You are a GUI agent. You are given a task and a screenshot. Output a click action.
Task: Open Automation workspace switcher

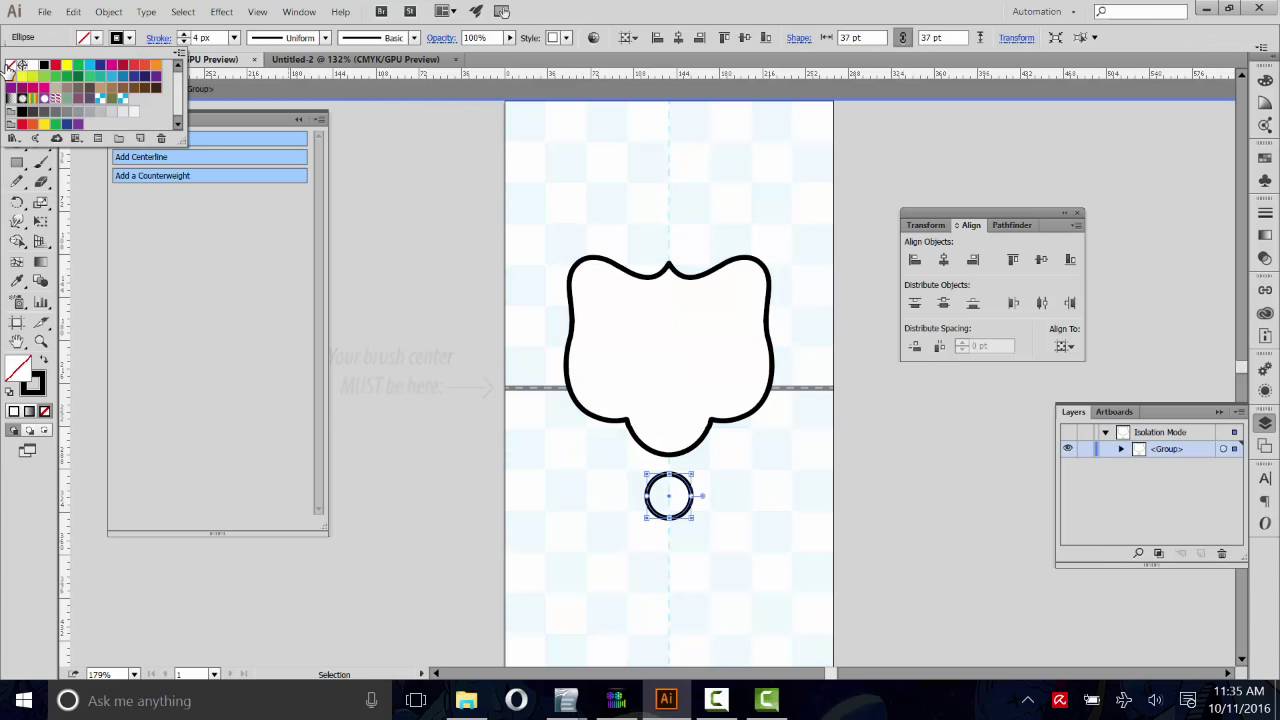coord(1044,11)
